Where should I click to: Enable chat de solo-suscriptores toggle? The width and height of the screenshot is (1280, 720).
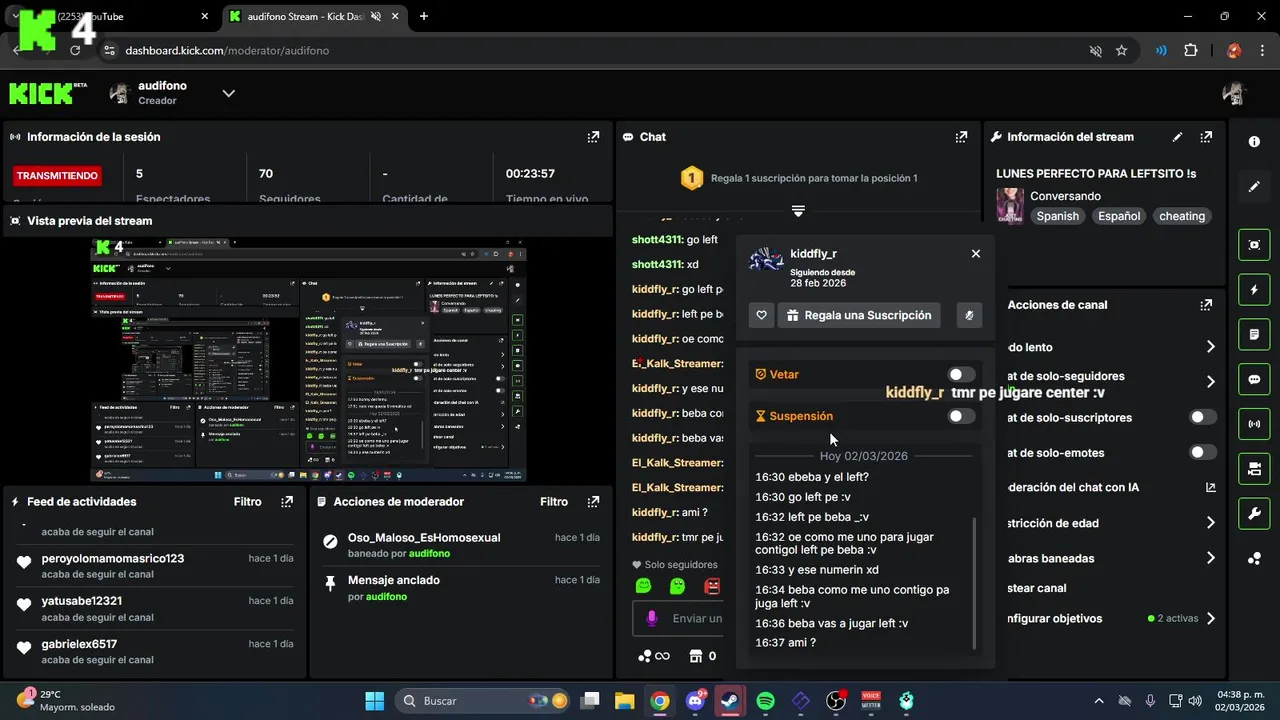(x=1203, y=417)
